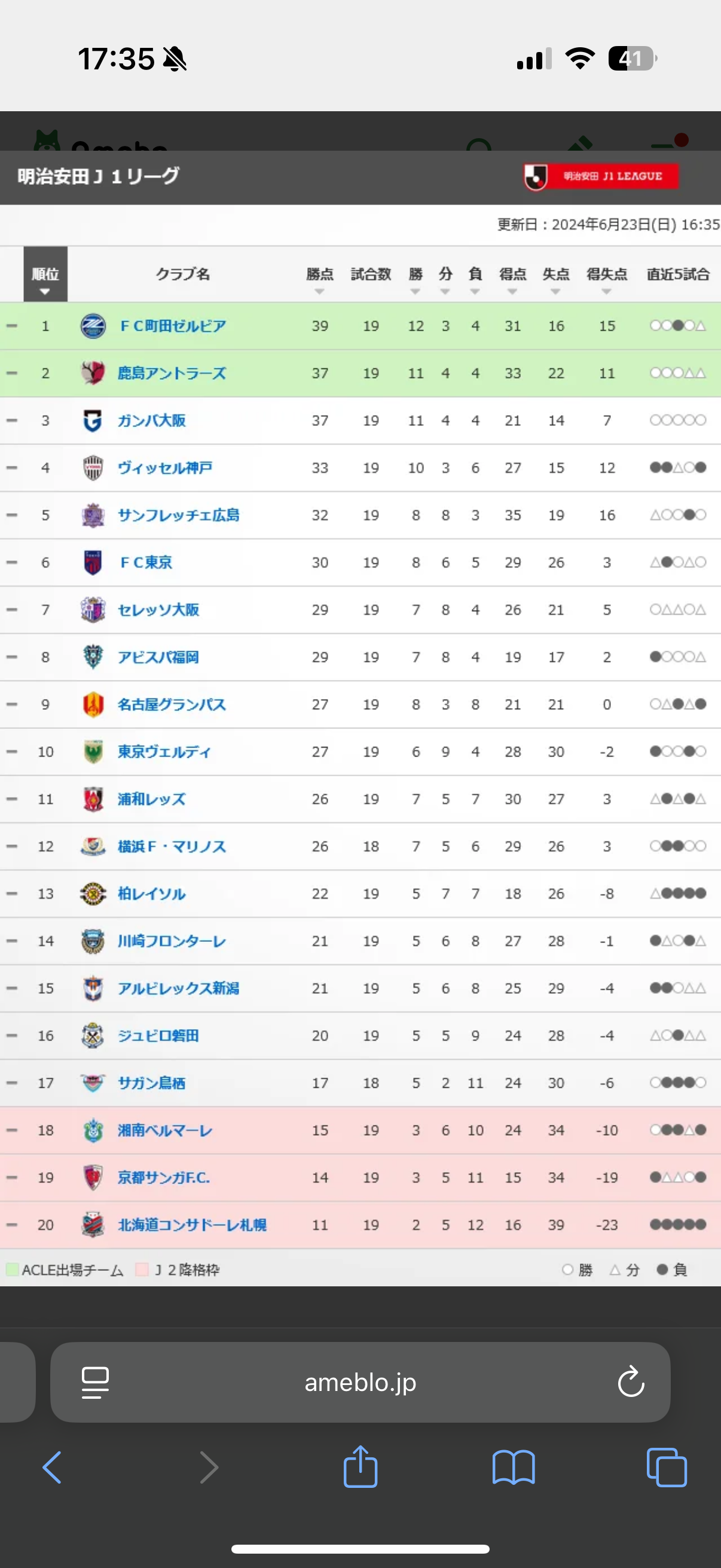The height and width of the screenshot is (1568, 721).
Task: Open the サガン鳥栖 team link
Action: pyautogui.click(x=151, y=1083)
